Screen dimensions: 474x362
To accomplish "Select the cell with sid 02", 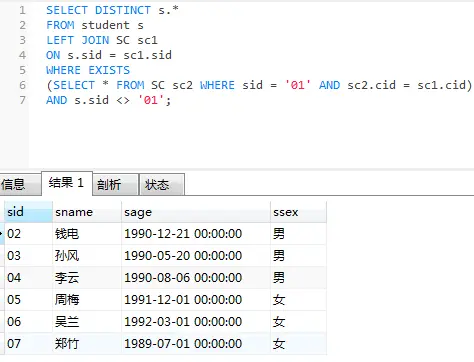I will click(28, 234).
